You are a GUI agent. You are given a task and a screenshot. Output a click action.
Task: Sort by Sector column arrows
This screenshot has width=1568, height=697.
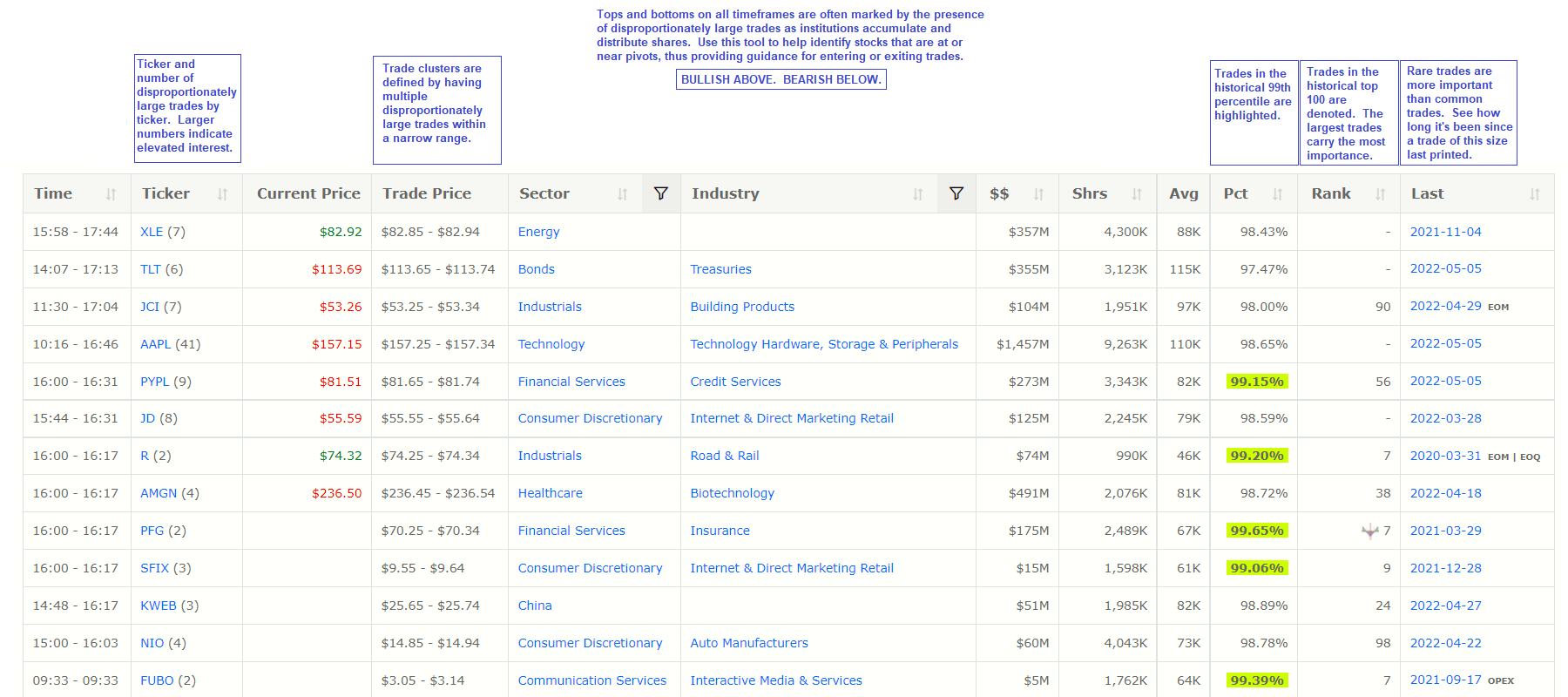(622, 194)
